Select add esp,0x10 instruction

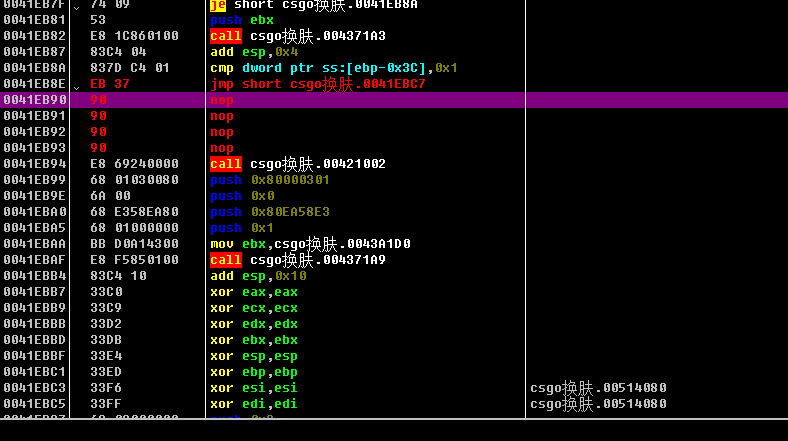pos(258,276)
